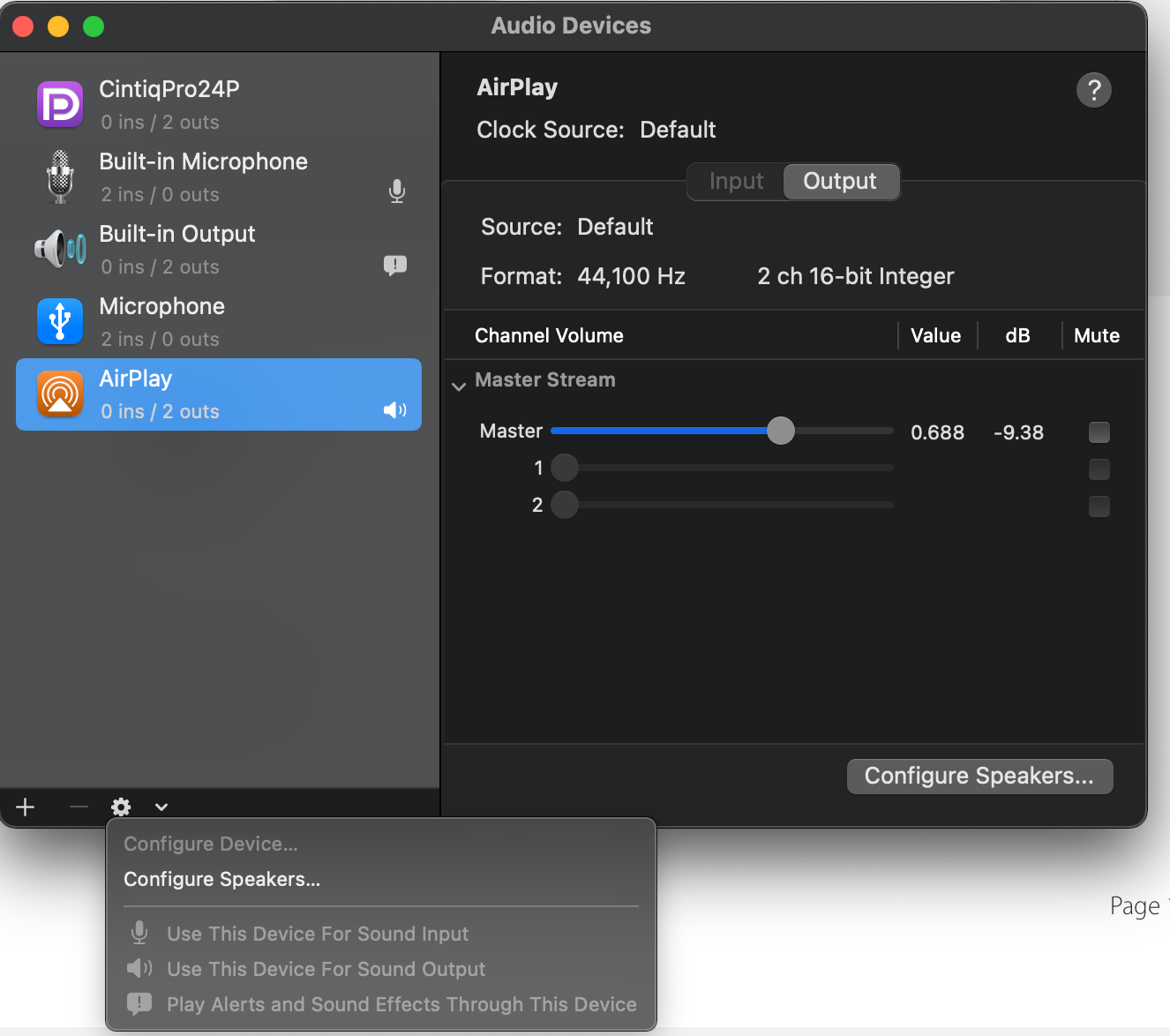Select Use This Device For Sound Input
This screenshot has height=1036, width=1170.
(x=381, y=934)
